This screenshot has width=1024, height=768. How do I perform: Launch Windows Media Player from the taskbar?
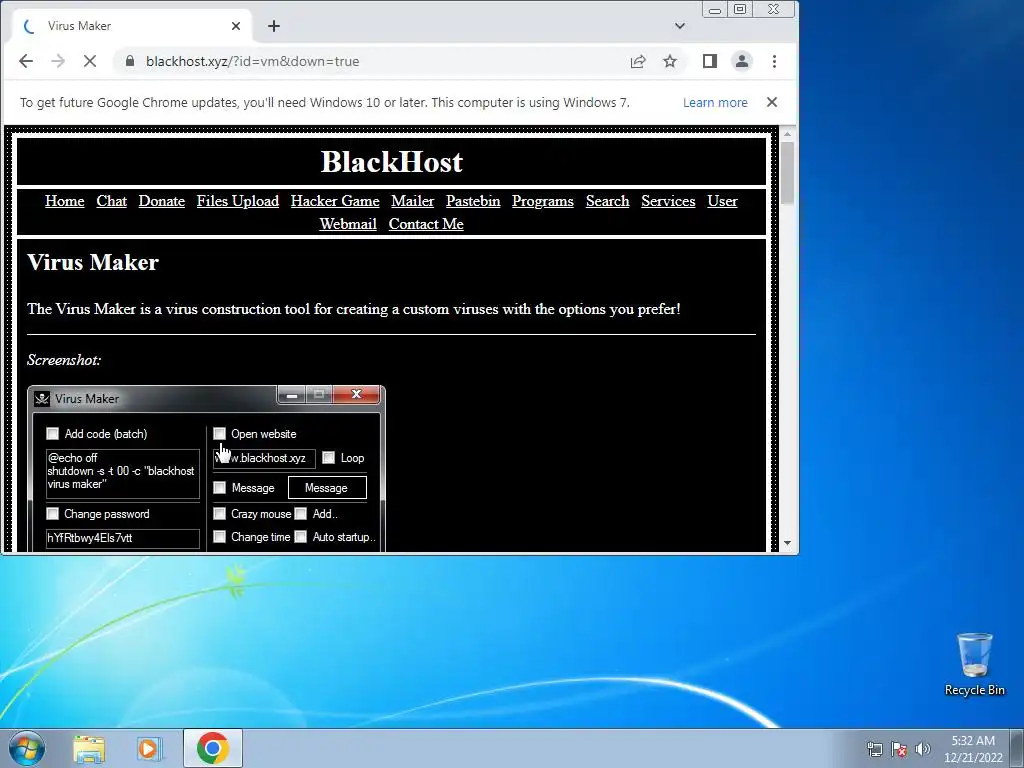pyautogui.click(x=150, y=748)
